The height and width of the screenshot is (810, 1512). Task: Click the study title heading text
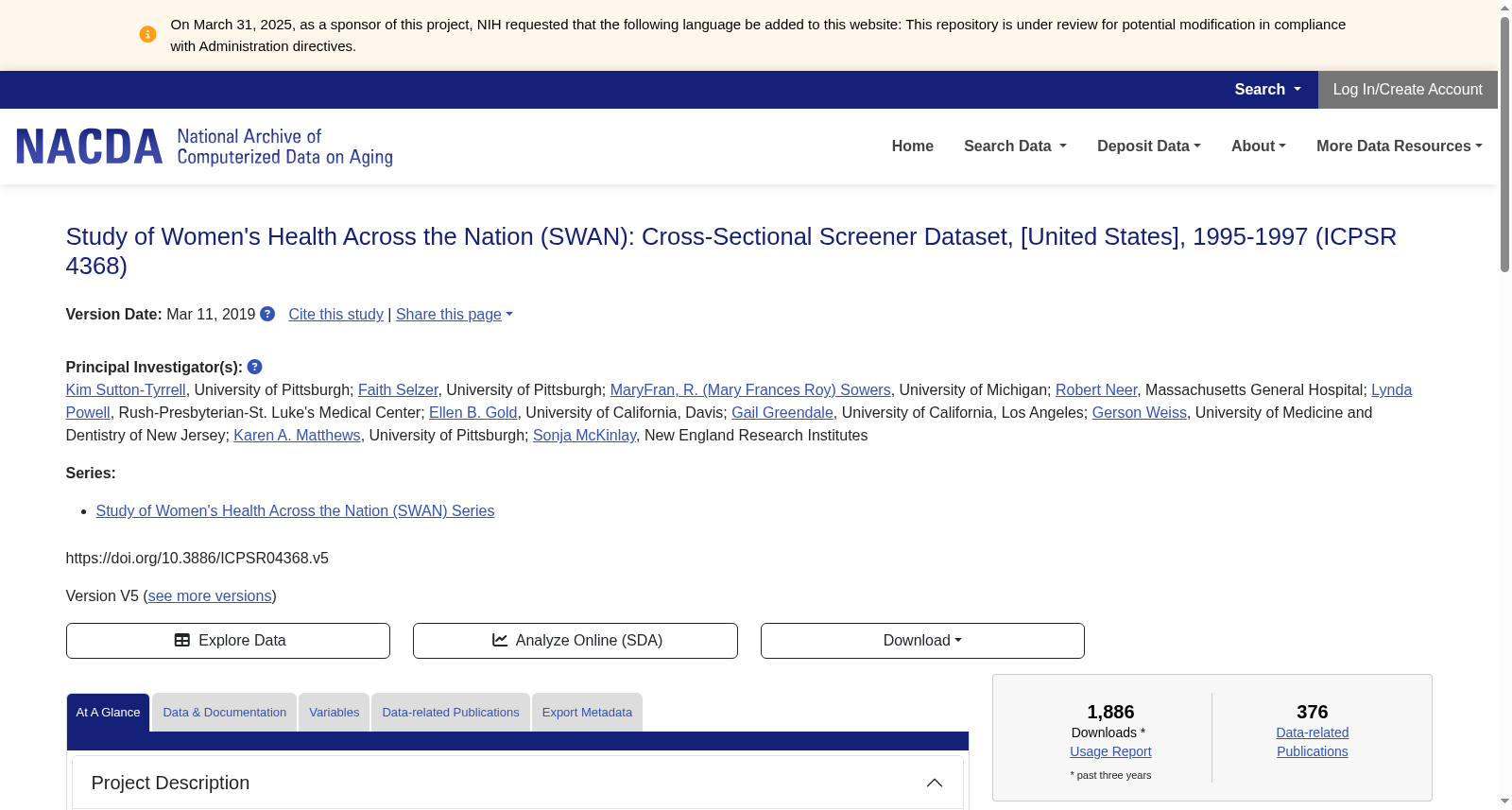click(x=731, y=251)
